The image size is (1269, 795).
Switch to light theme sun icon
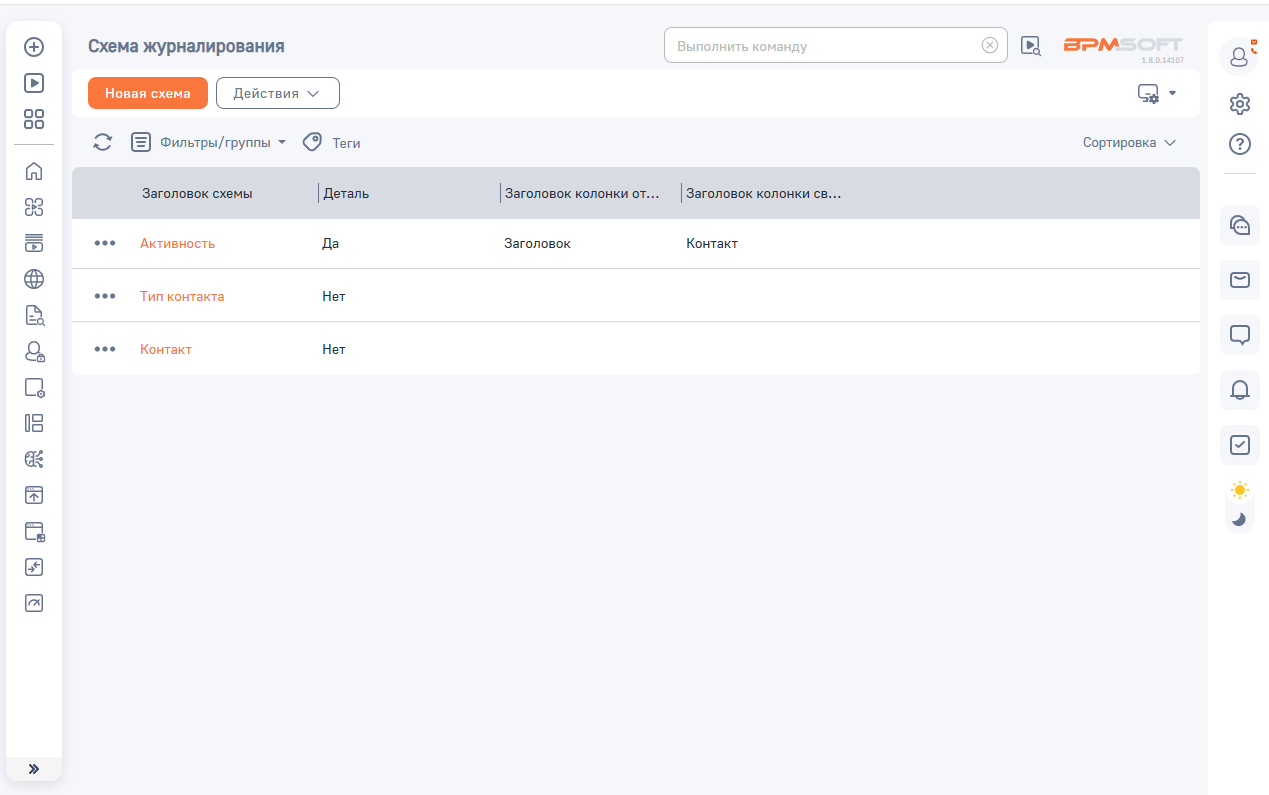(x=1240, y=490)
